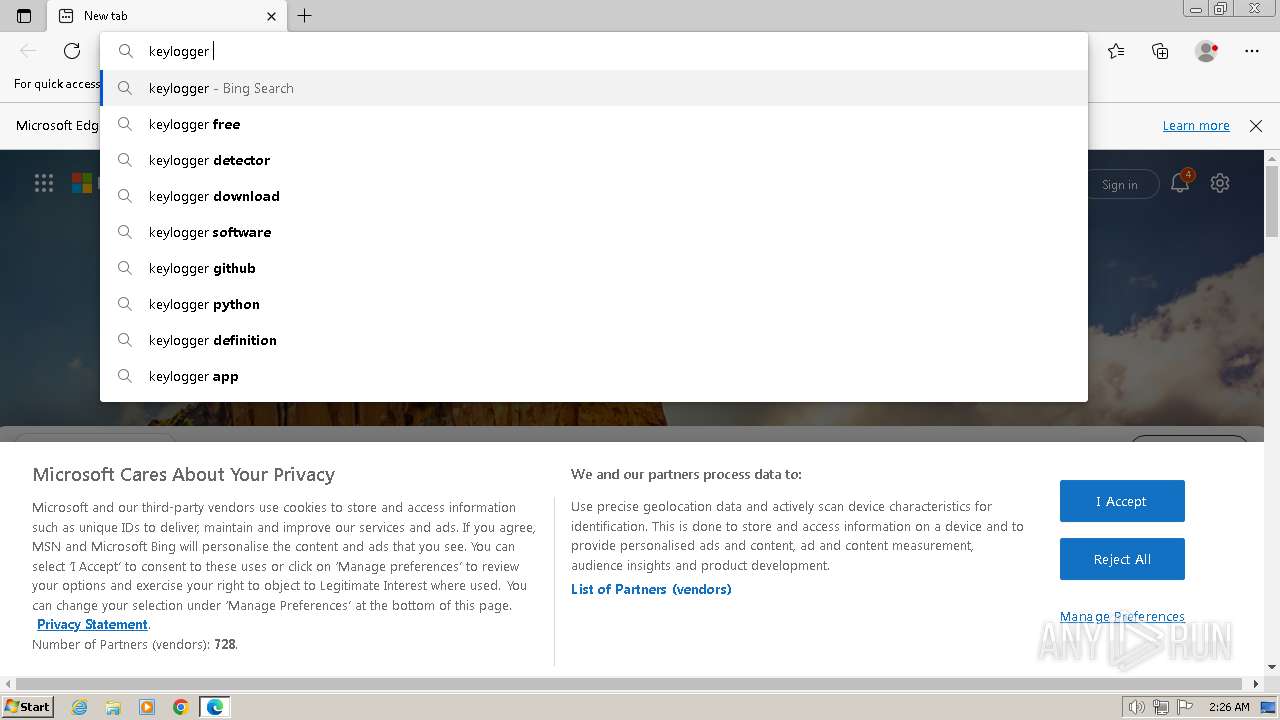Select suggestion keylogger detector
The image size is (1280, 720).
tap(594, 160)
